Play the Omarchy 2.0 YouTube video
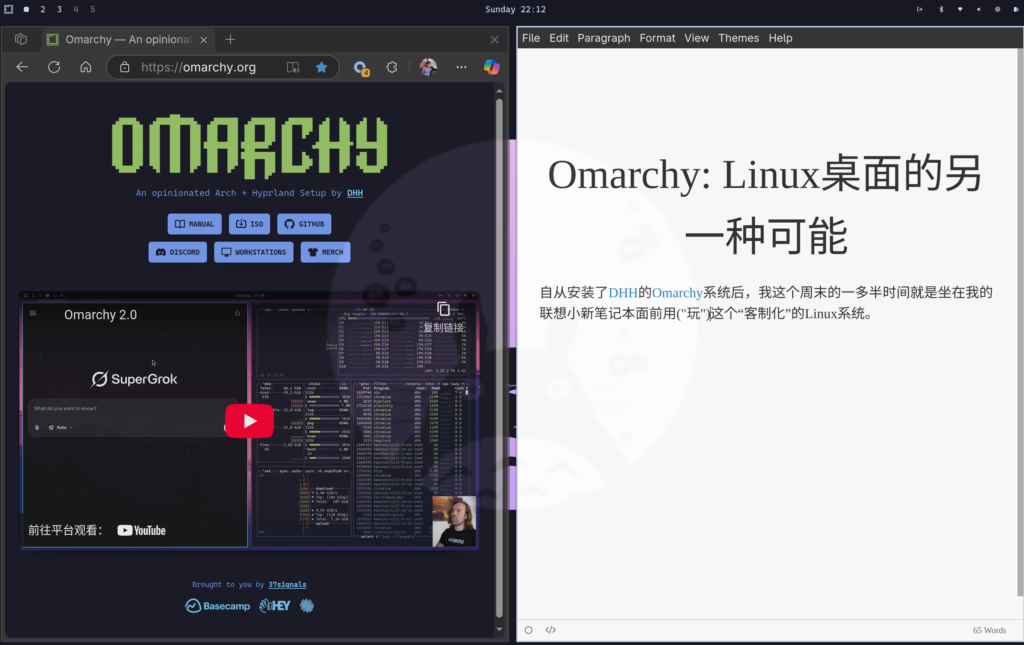This screenshot has width=1024, height=645. click(249, 421)
